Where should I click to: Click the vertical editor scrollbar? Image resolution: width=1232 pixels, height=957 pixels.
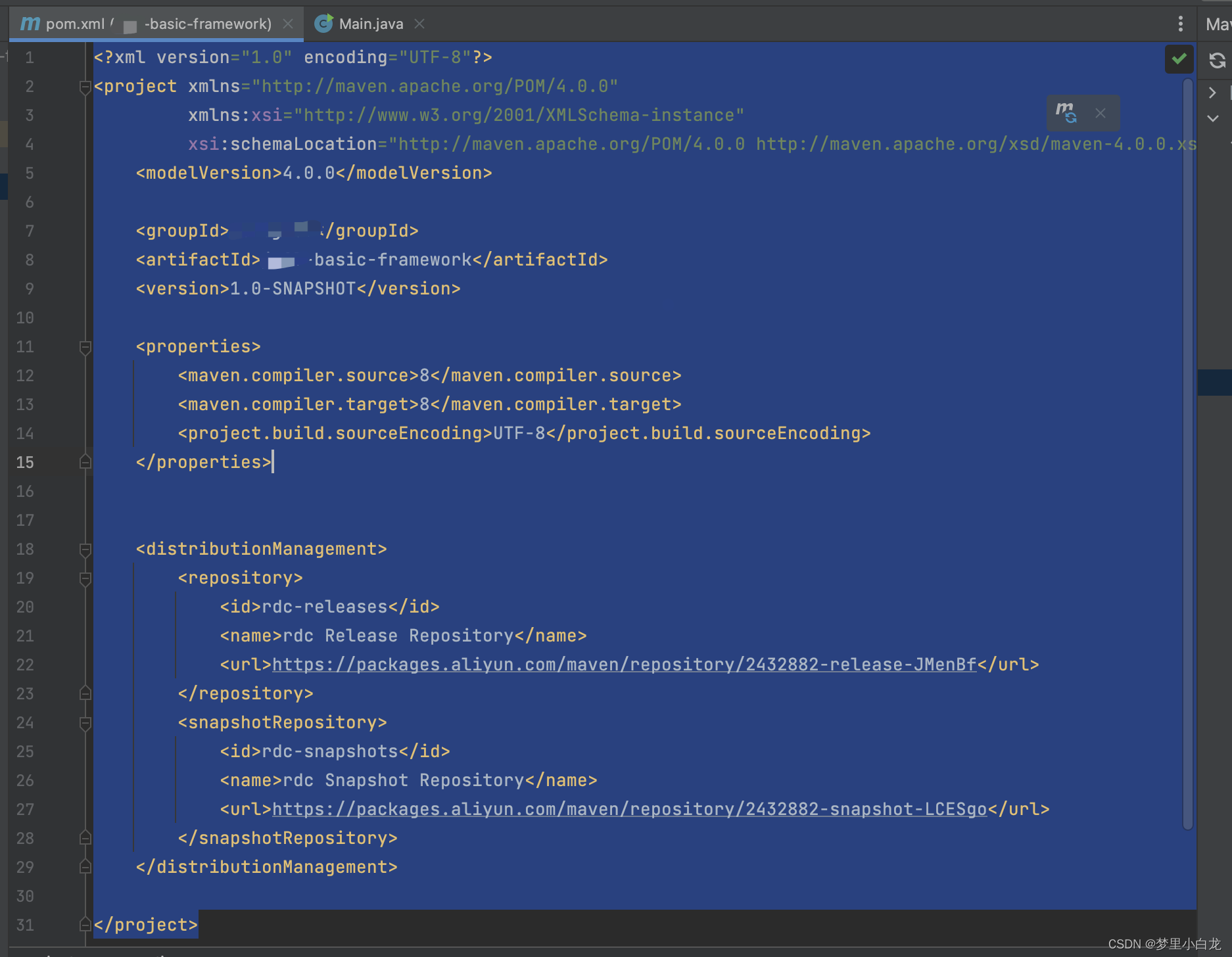[1187, 454]
